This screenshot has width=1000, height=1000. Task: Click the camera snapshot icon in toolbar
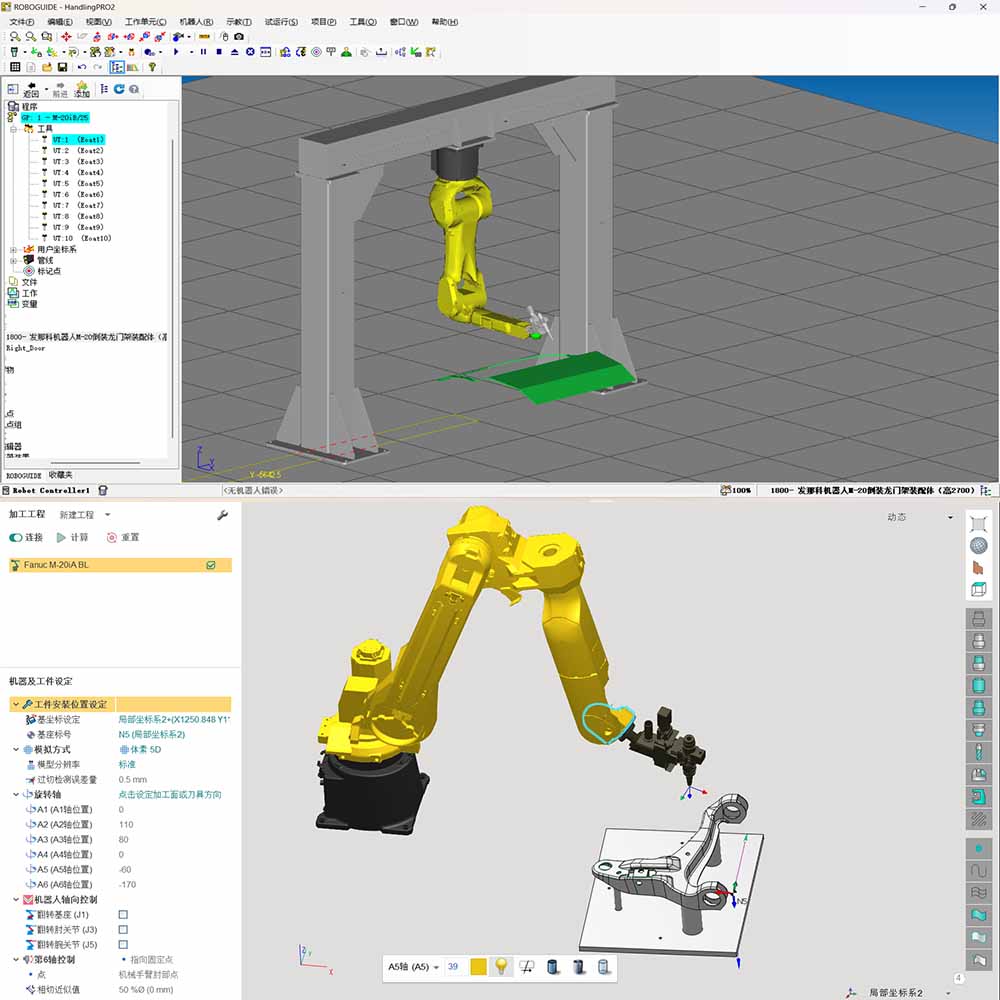pos(238,37)
